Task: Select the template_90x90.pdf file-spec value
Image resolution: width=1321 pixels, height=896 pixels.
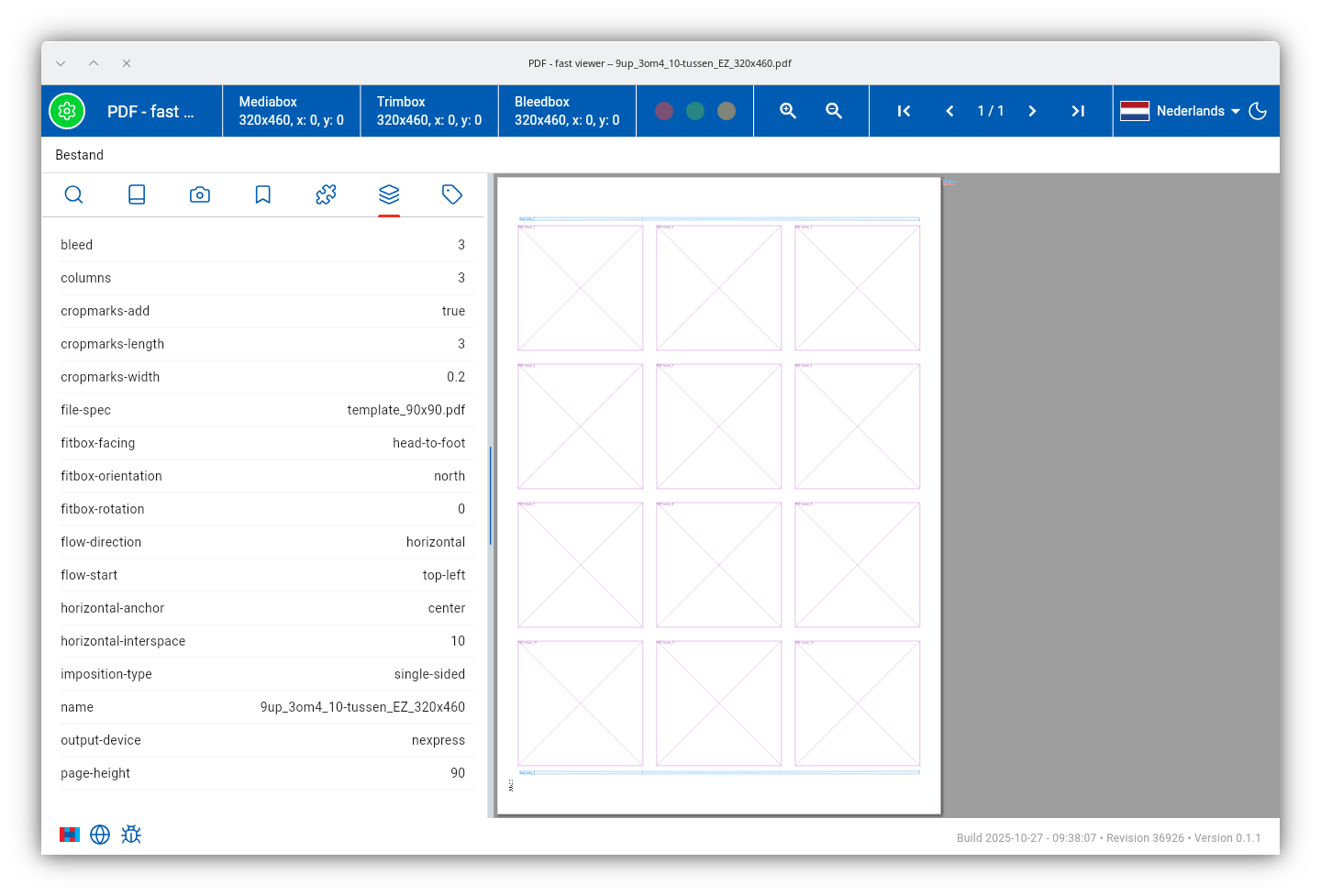Action: point(406,410)
